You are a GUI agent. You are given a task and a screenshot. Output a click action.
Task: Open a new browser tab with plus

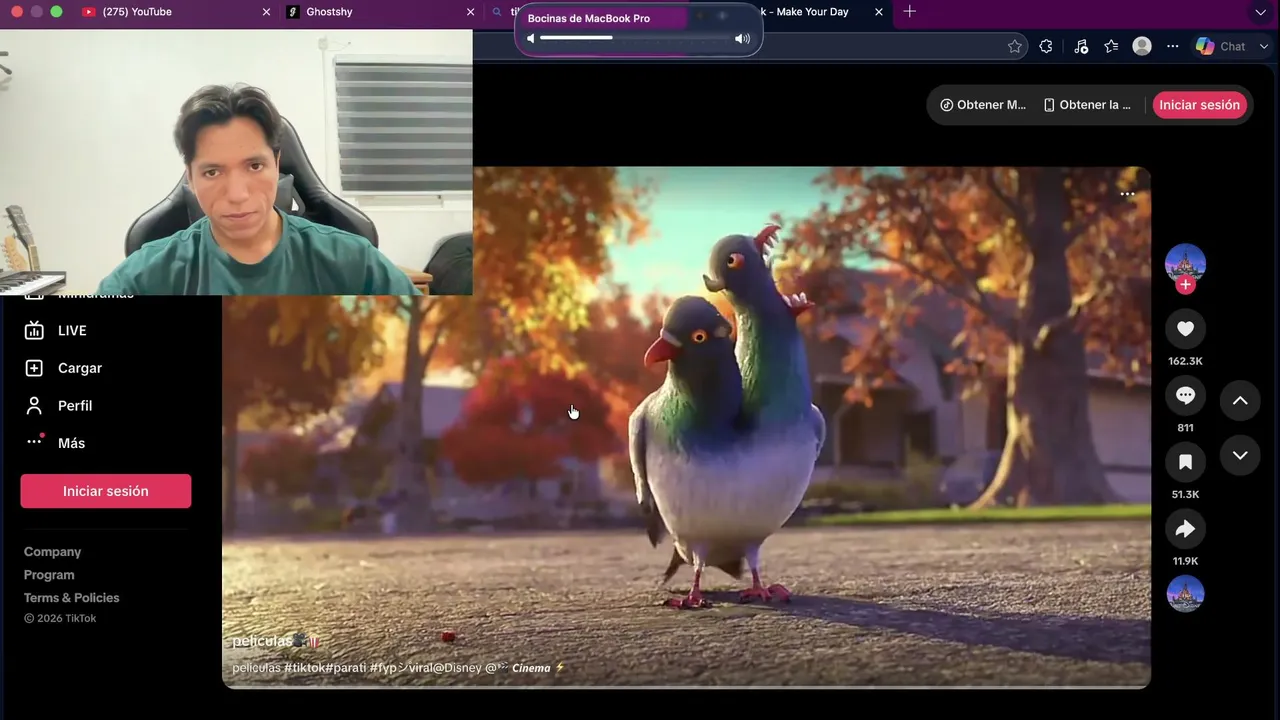click(909, 12)
